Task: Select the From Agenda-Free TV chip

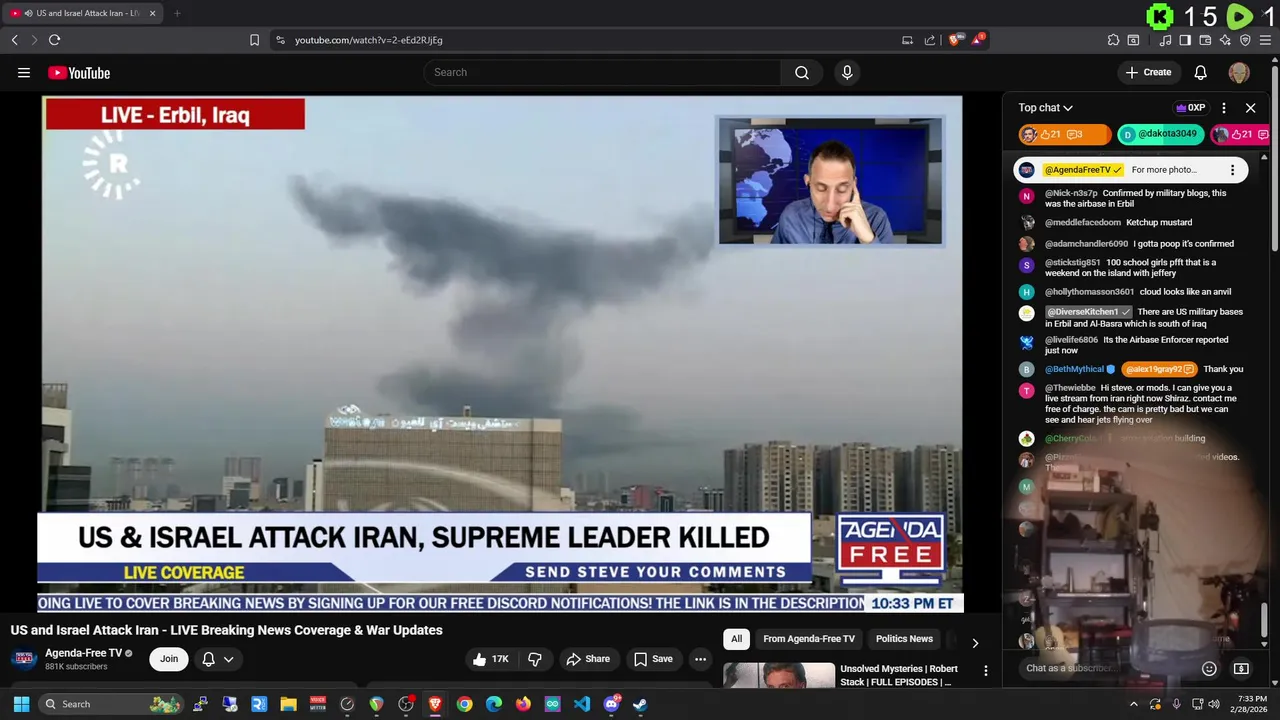Action: click(809, 639)
